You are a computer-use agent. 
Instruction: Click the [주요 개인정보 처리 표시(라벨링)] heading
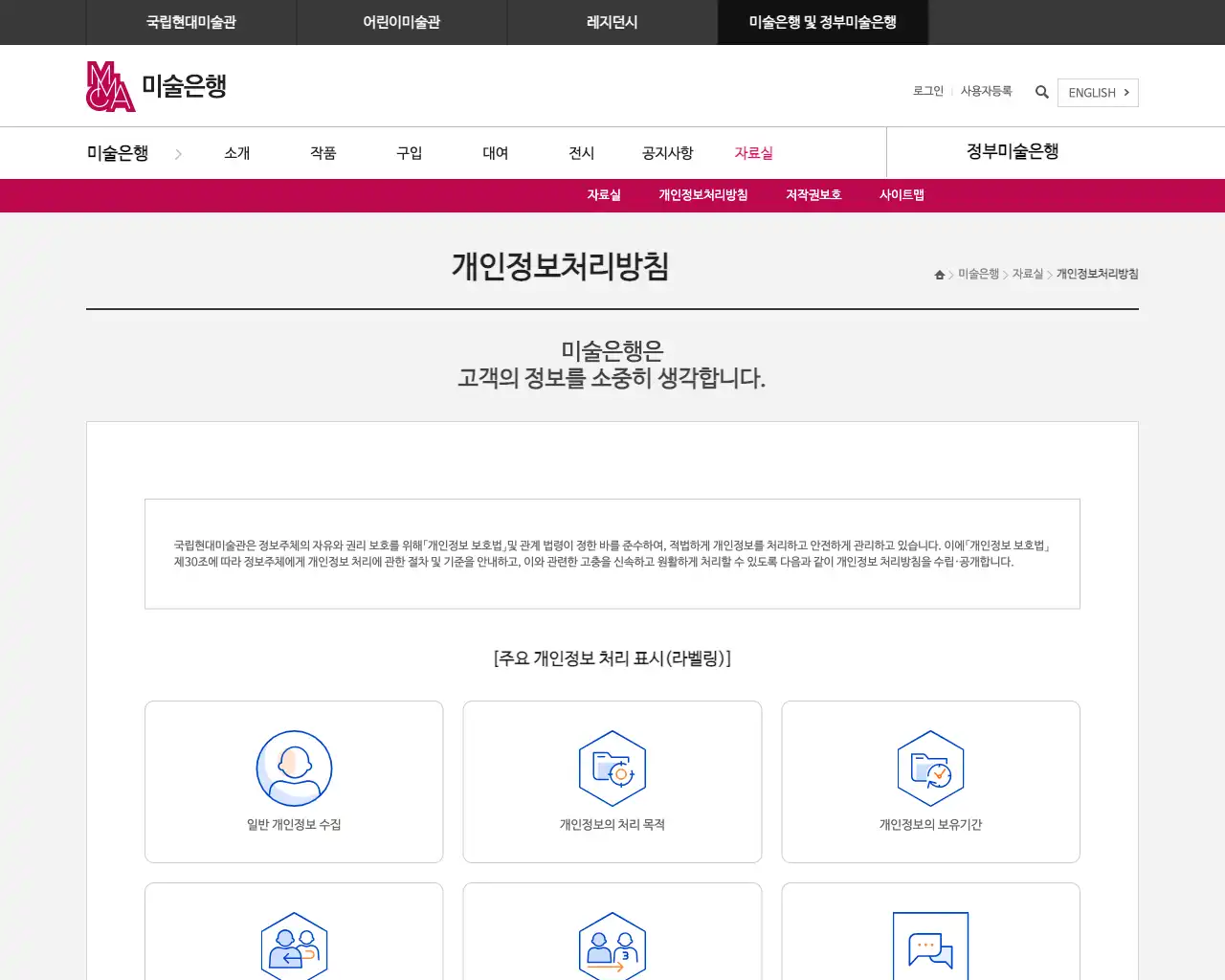click(x=612, y=658)
